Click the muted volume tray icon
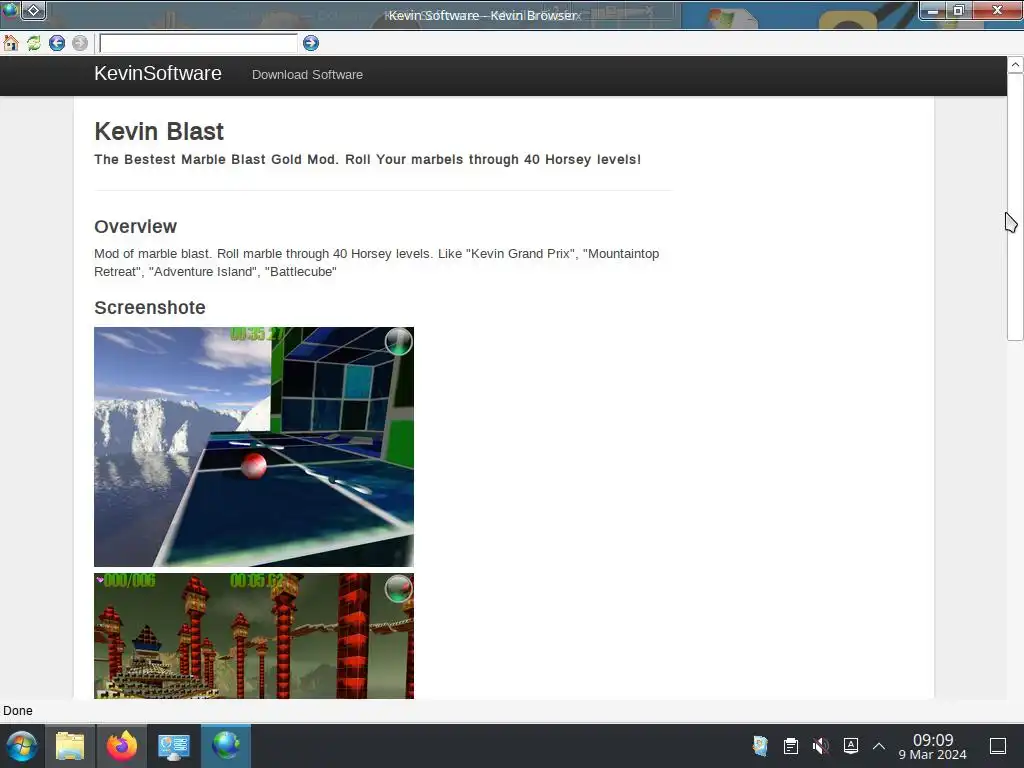Image resolution: width=1024 pixels, height=768 pixels. [821, 746]
